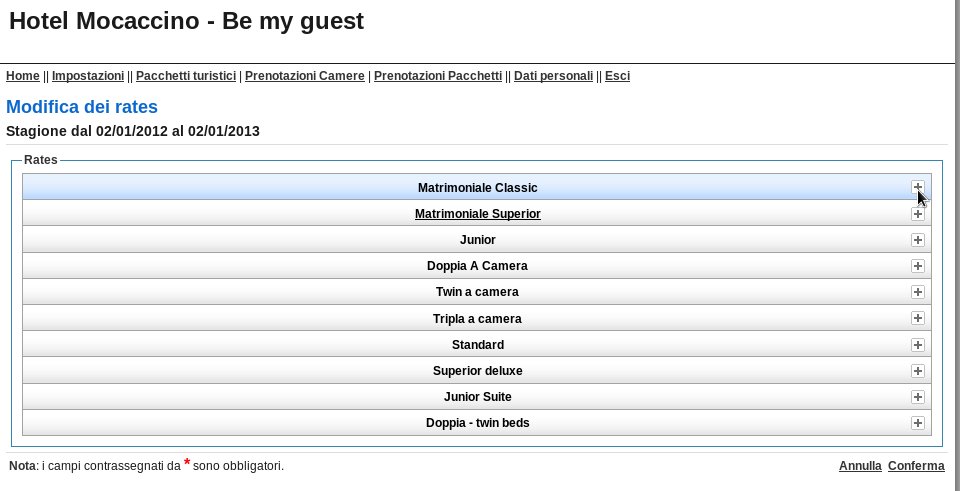This screenshot has width=960, height=491.
Task: Toggle the Junior Suite section title
Action: pos(478,397)
